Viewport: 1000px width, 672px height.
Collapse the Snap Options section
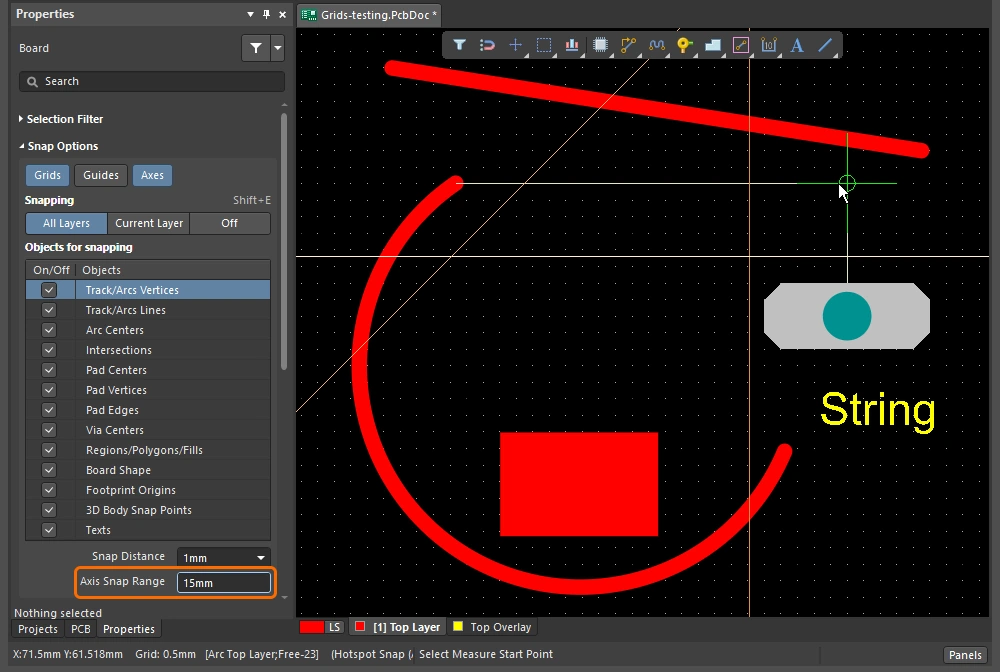(62, 146)
